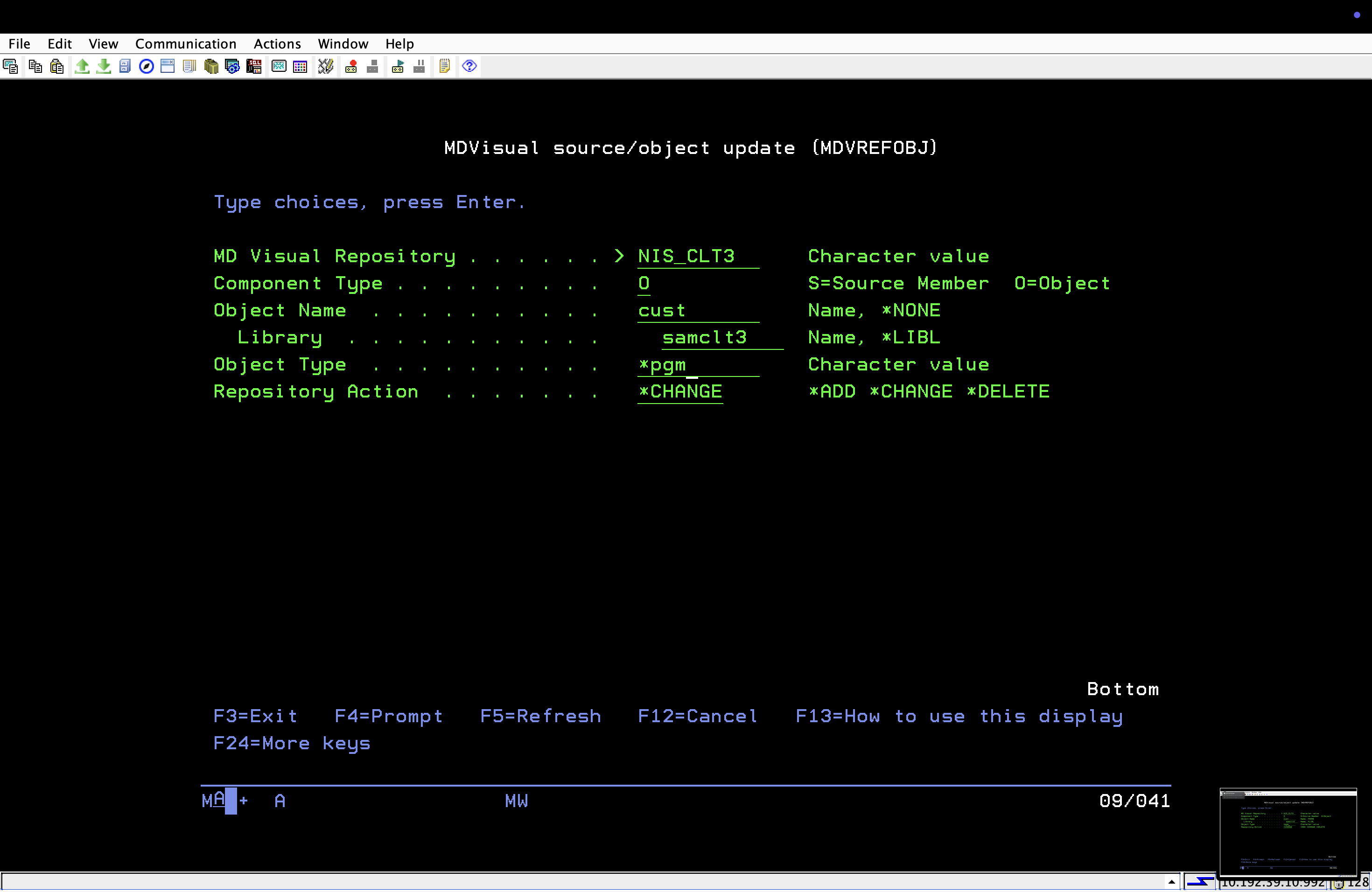
Task: Click the green upload arrow Send icon
Action: coord(82,66)
